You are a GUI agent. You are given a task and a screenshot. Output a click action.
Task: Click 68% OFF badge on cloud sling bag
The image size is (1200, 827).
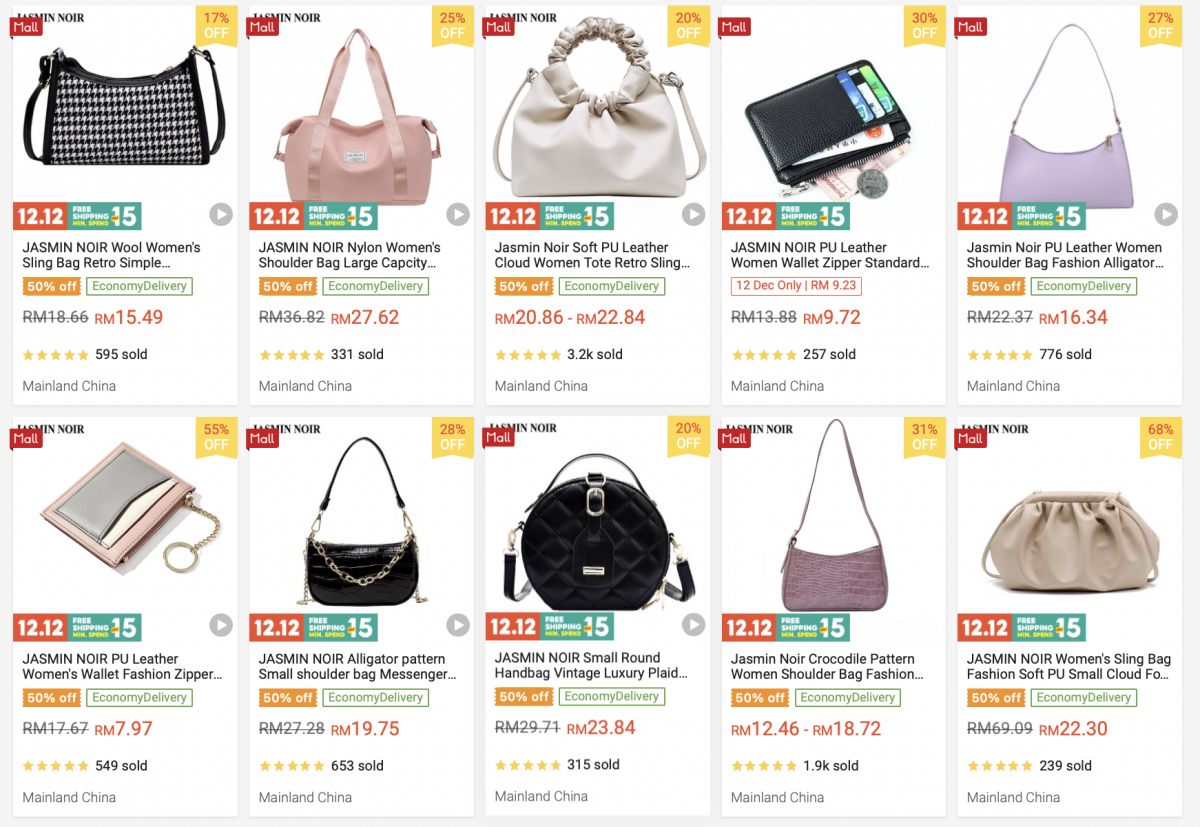pyautogui.click(x=1160, y=437)
